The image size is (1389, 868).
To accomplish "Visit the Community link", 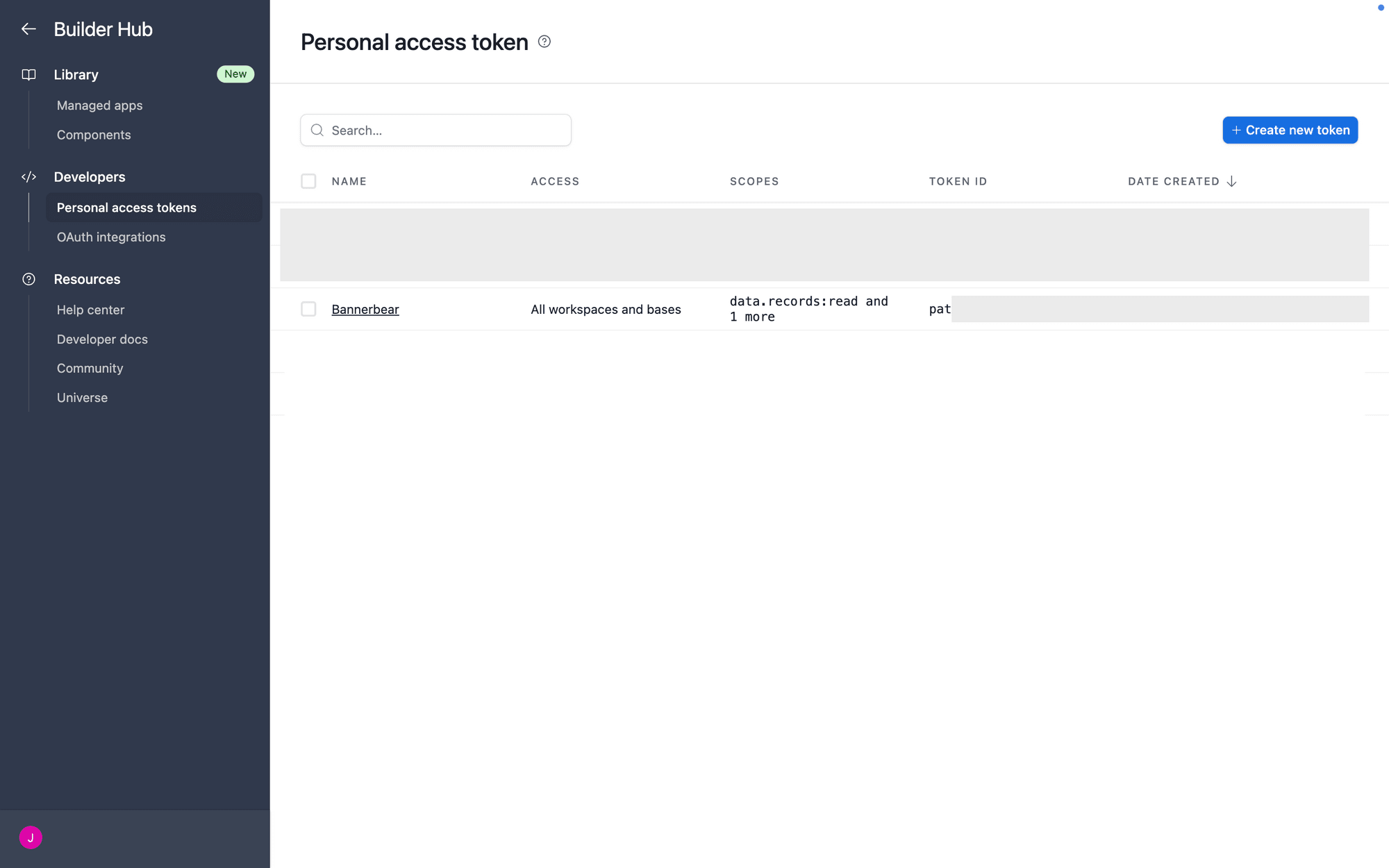I will point(90,368).
